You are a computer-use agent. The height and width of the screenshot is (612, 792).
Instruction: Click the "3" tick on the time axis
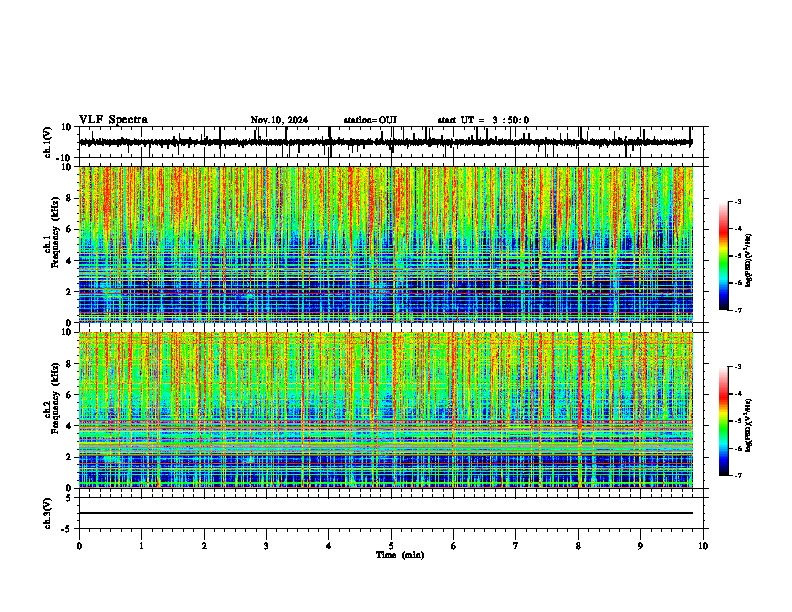[266, 546]
